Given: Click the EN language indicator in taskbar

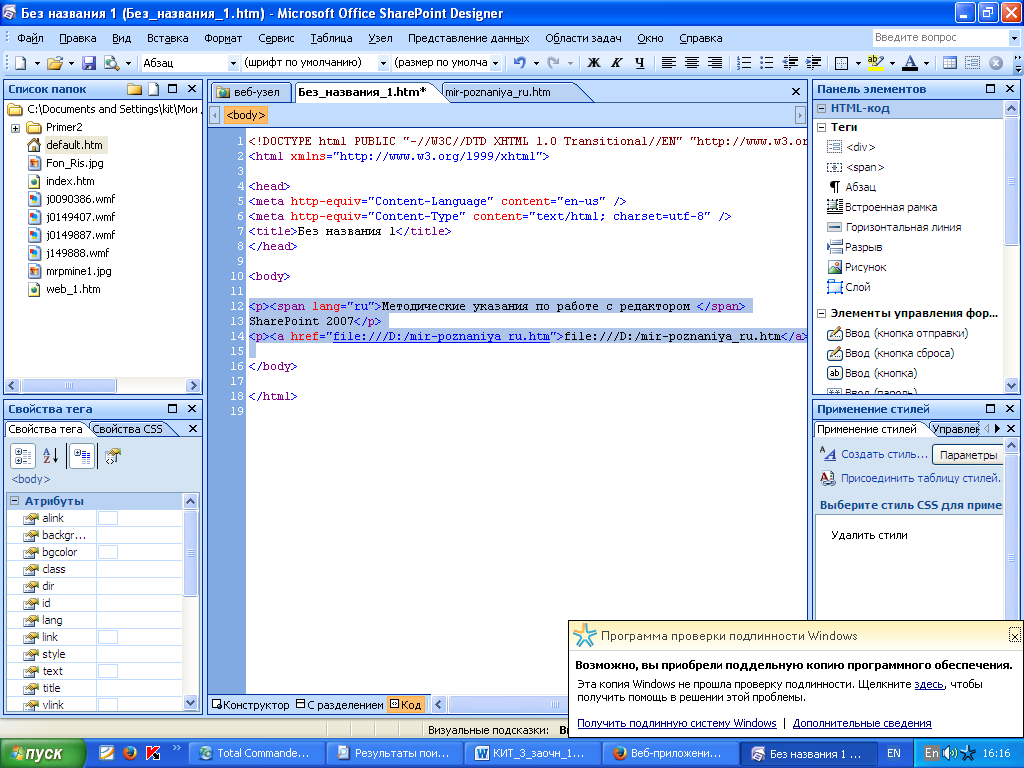Looking at the screenshot, I should tap(893, 753).
